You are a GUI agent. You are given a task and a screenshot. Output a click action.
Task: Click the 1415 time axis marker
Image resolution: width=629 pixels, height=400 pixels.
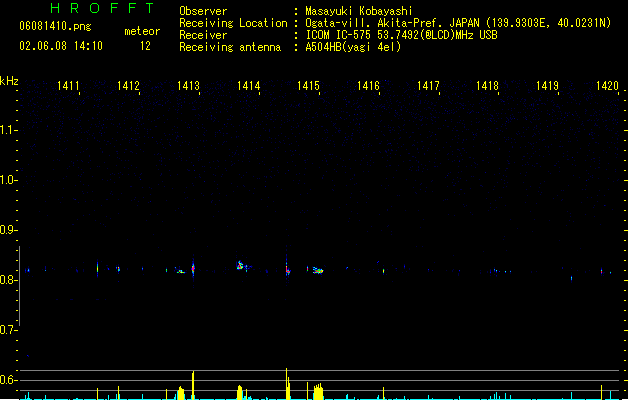pos(308,86)
